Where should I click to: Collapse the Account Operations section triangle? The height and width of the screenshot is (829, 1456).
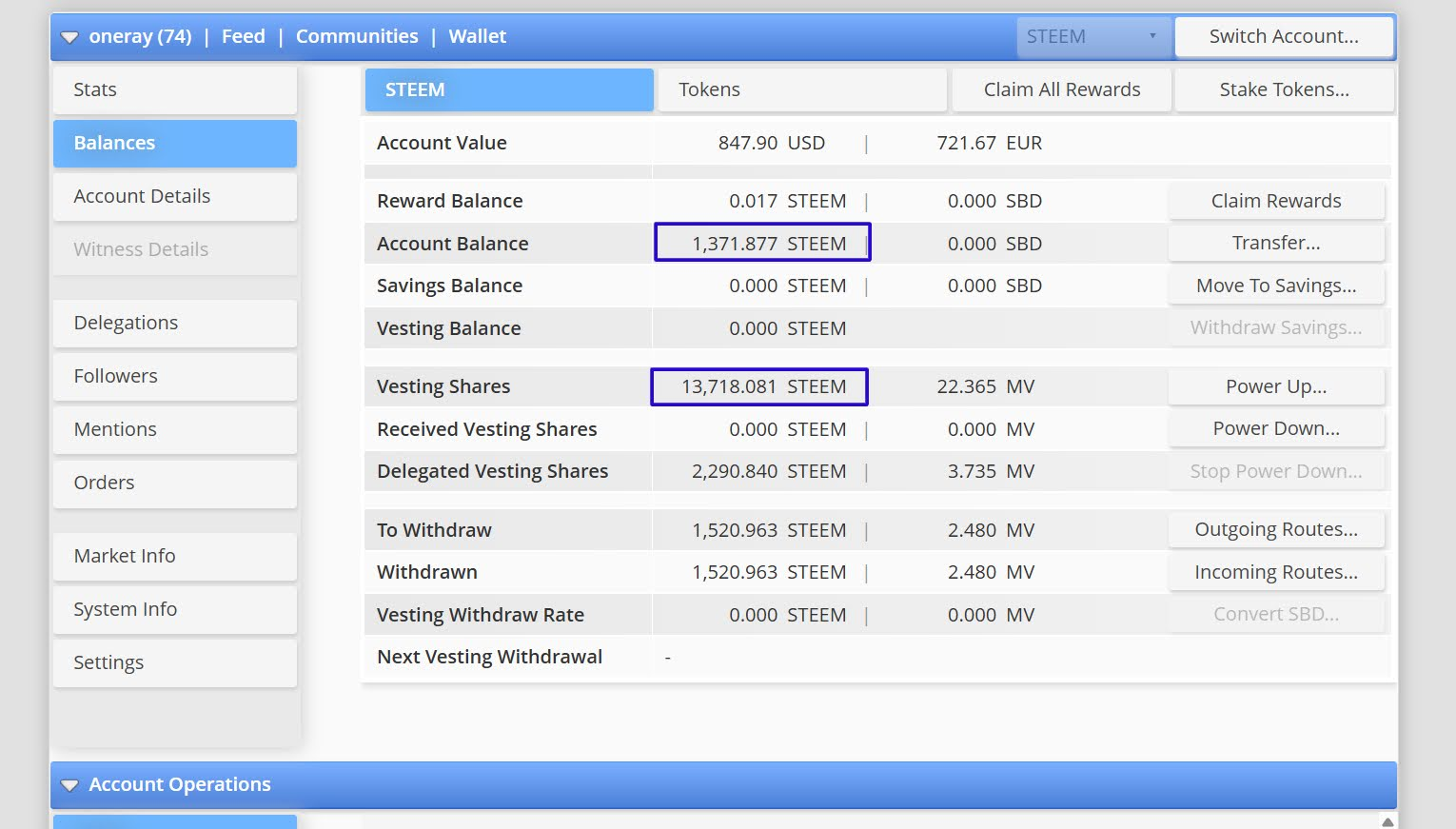coord(69,786)
